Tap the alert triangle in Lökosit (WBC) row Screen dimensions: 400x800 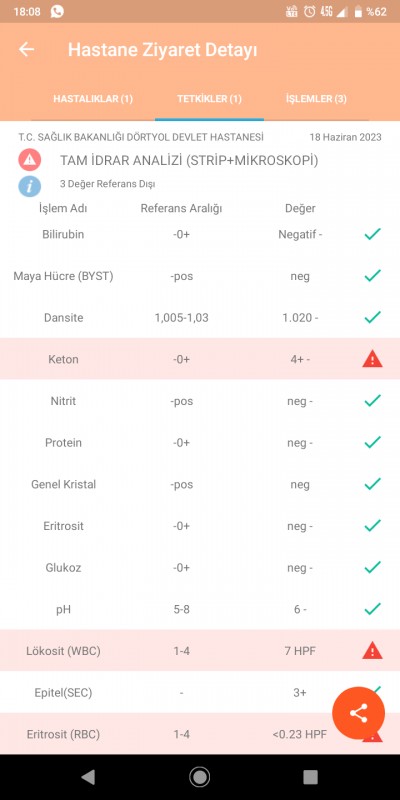[x=372, y=651]
